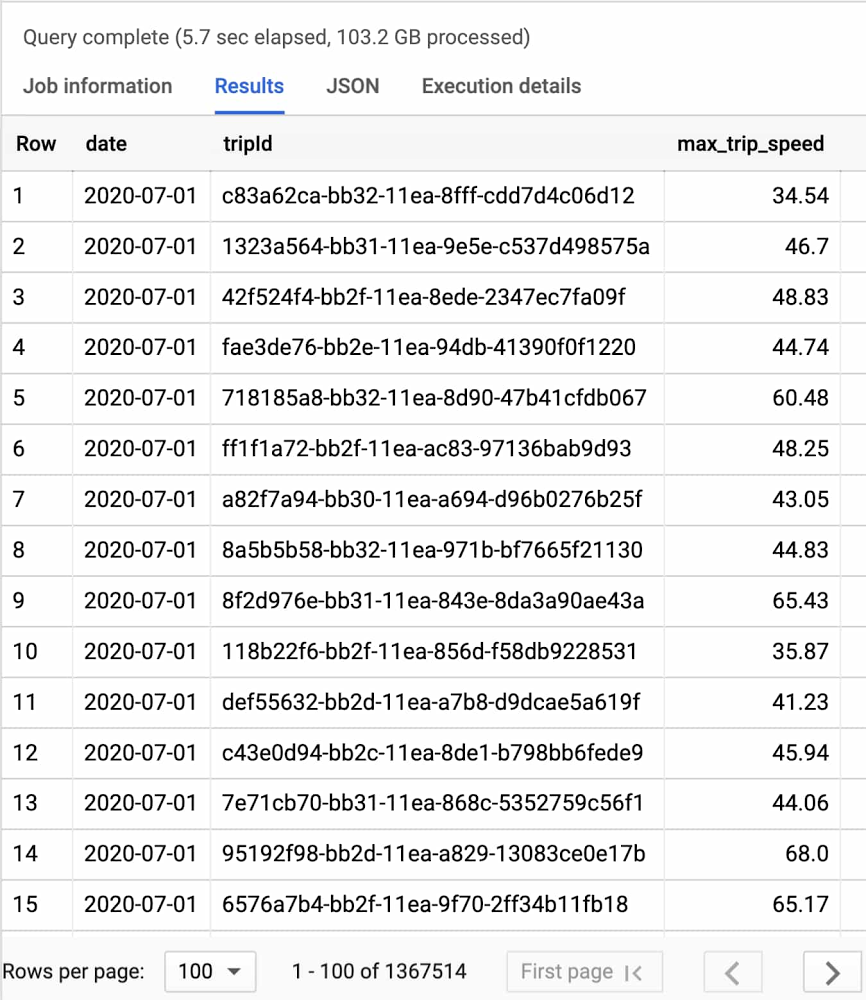Click max speed value 44.74

[800, 348]
